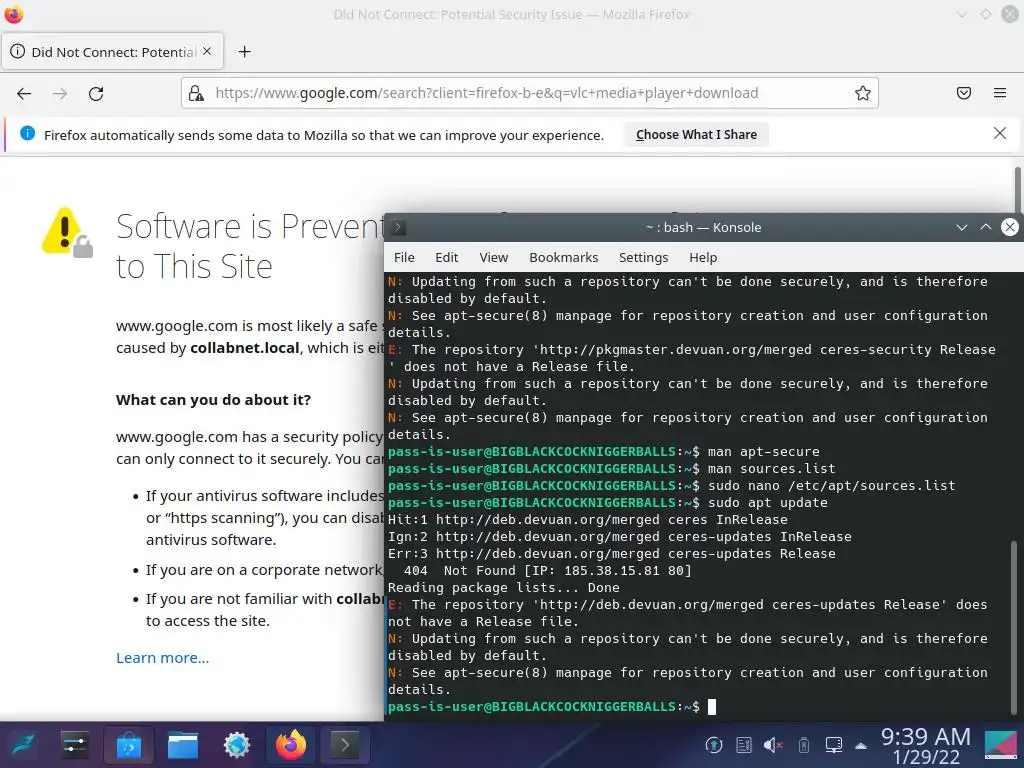The image size is (1024, 768).
Task: Reload the current Firefox page
Action: pos(96,93)
